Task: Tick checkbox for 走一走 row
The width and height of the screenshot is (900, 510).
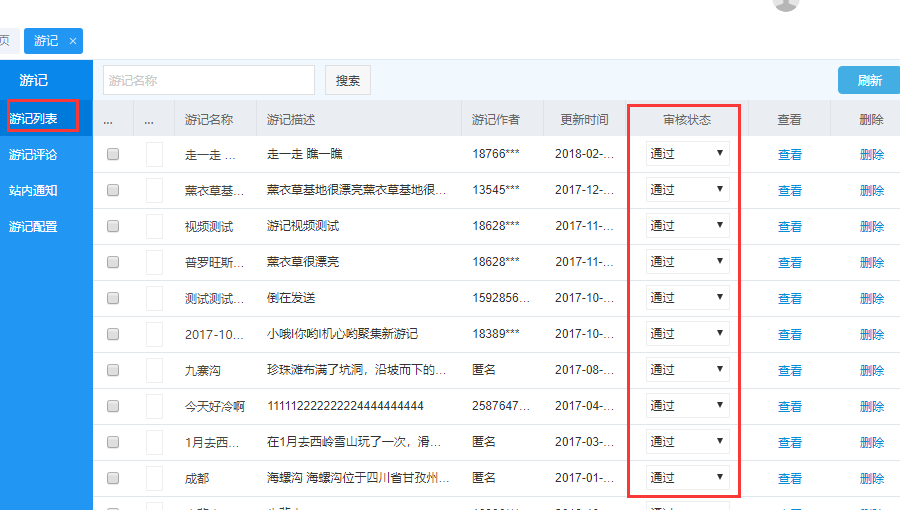Action: click(x=113, y=154)
